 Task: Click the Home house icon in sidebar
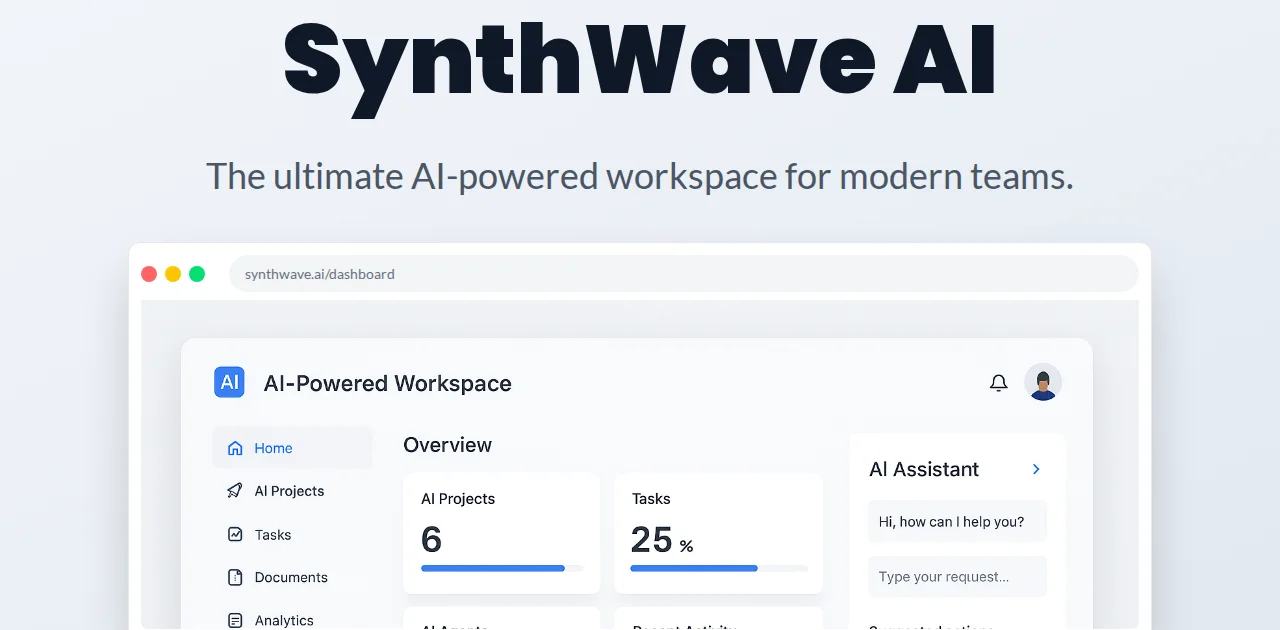coord(235,448)
